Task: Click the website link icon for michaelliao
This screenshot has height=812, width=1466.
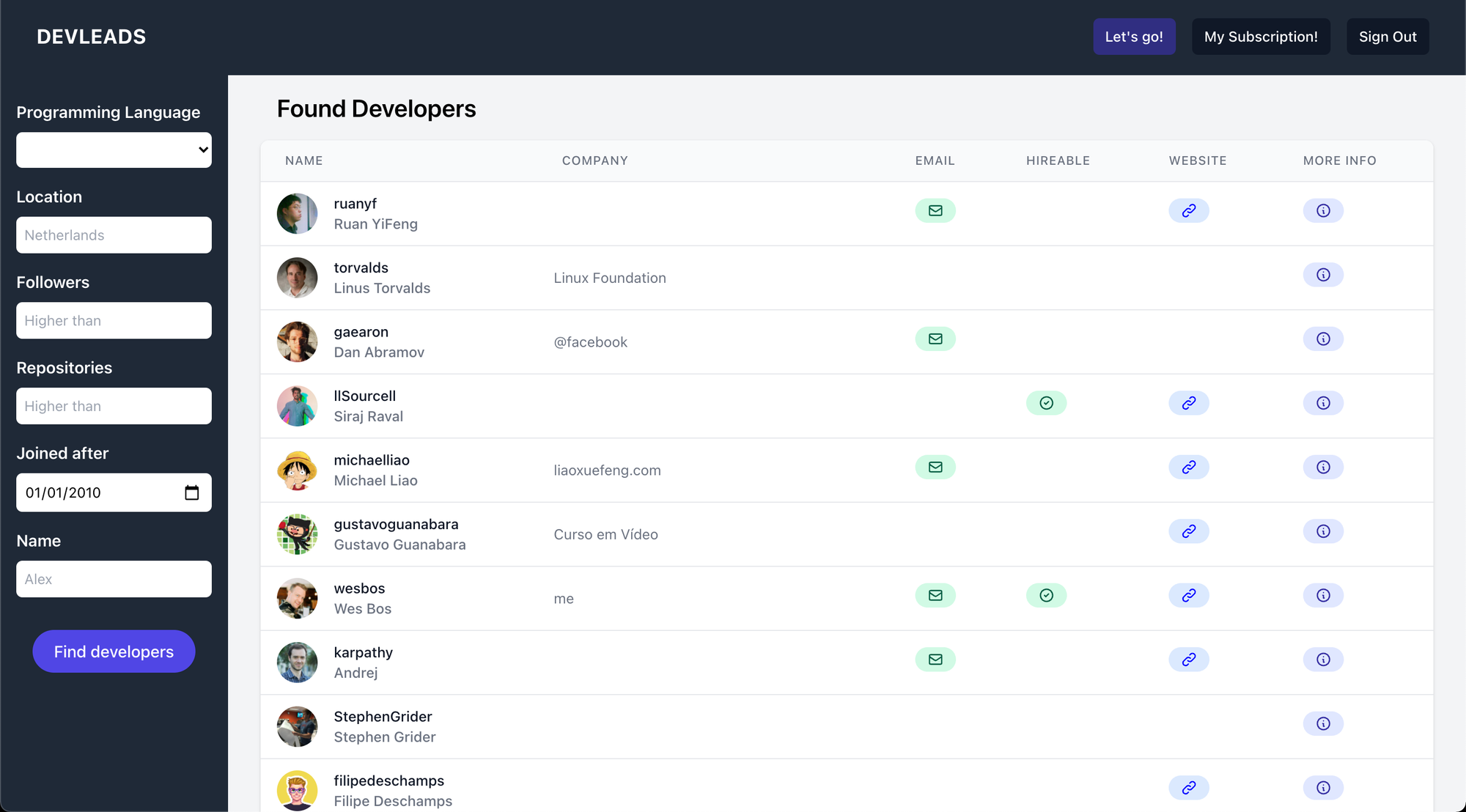Action: click(1188, 467)
